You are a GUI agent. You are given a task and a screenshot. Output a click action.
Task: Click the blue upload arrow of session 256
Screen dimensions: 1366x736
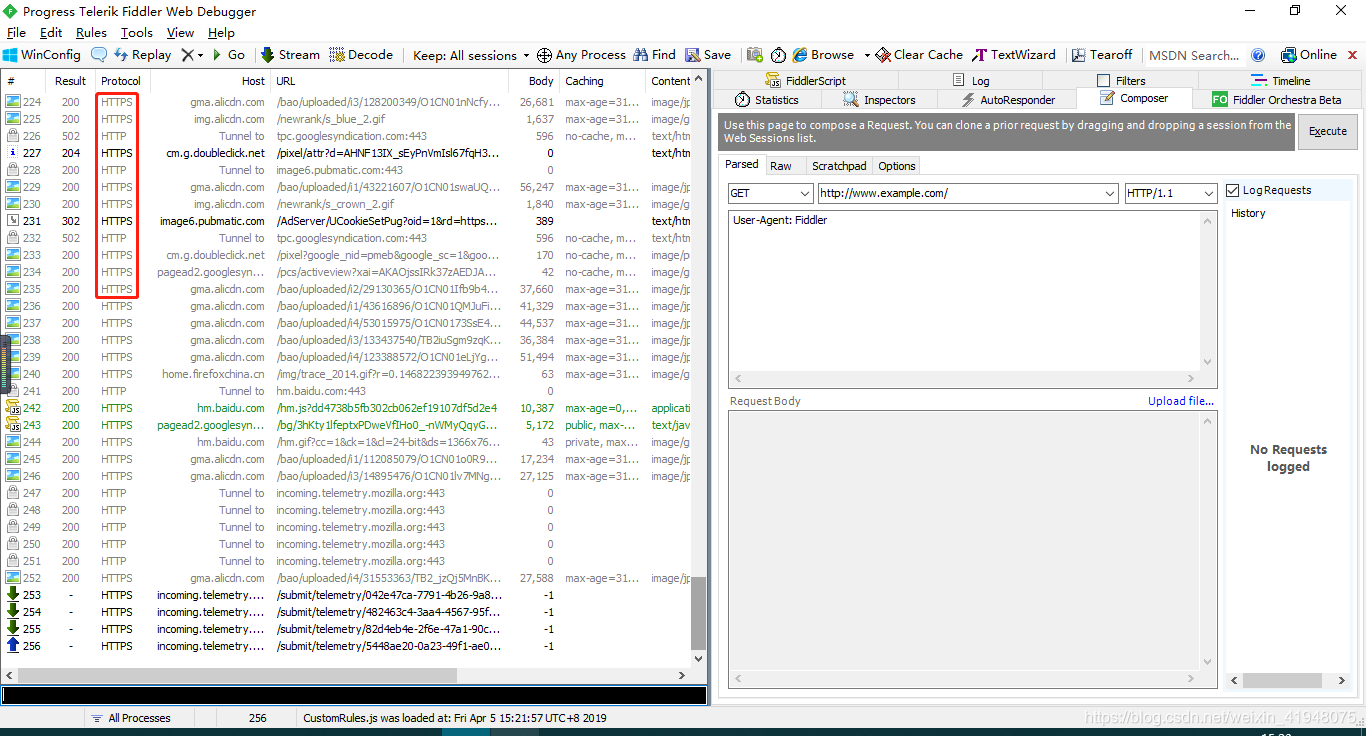click(13, 646)
